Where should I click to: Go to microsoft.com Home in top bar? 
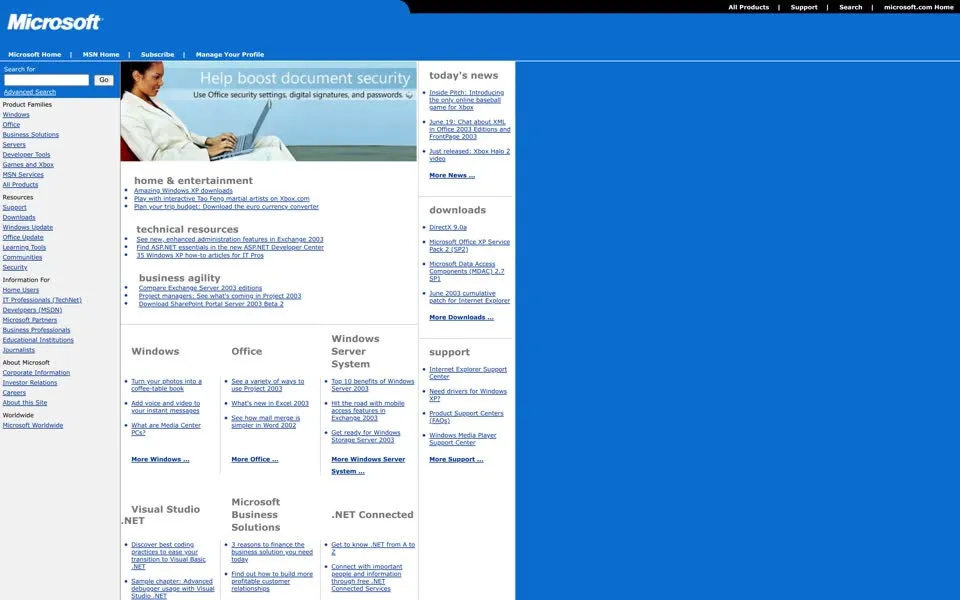pos(918,7)
